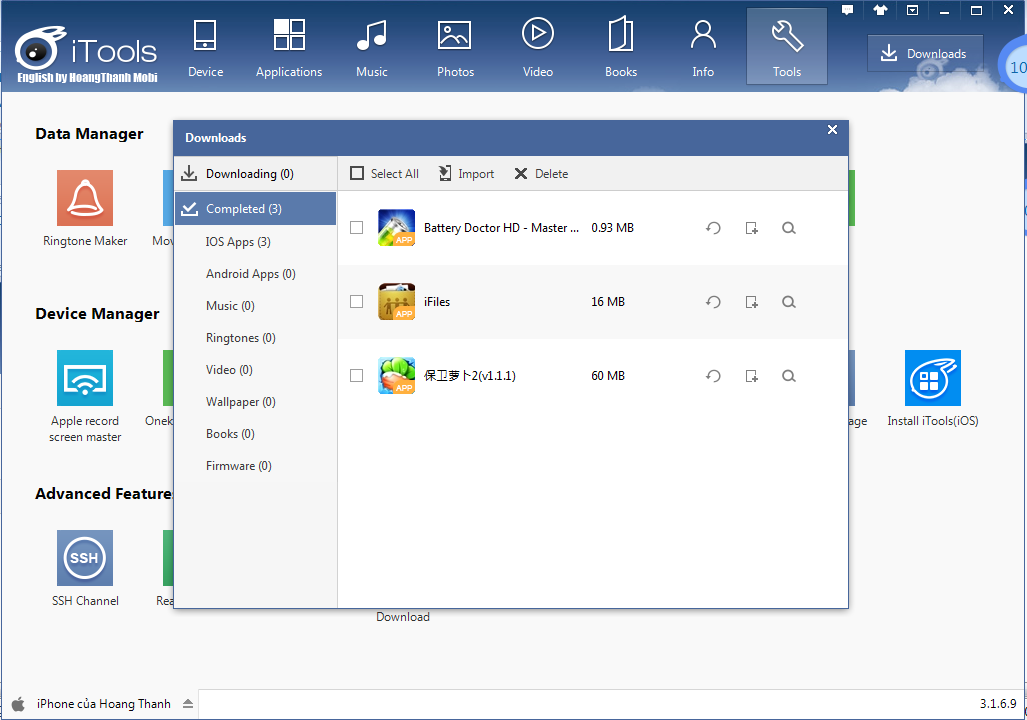1027x720 pixels.
Task: Filter downloads by Video (0)
Action: point(229,369)
